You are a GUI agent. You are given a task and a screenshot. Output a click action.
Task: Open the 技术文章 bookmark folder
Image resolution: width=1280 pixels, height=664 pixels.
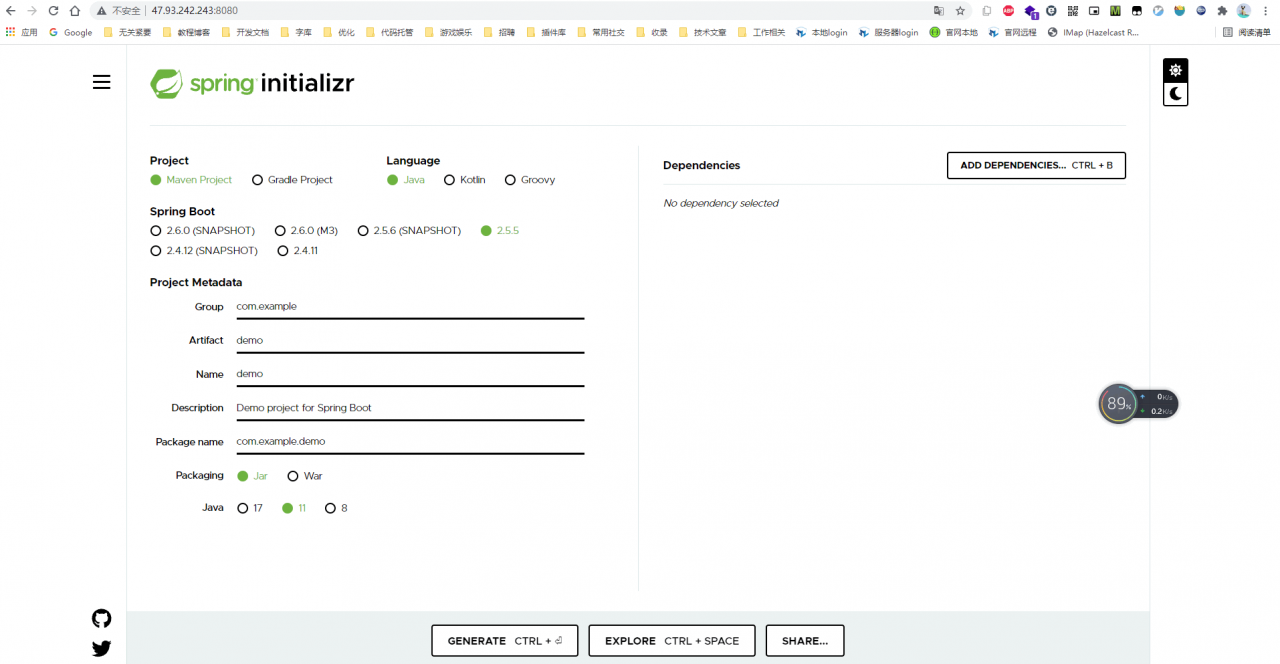click(x=702, y=32)
